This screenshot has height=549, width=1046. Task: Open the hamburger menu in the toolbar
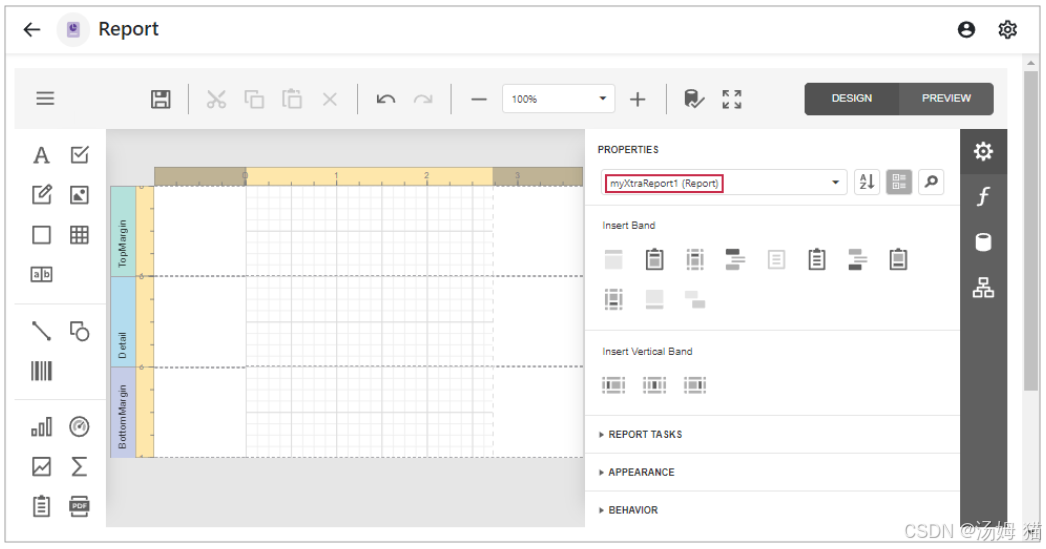click(45, 99)
